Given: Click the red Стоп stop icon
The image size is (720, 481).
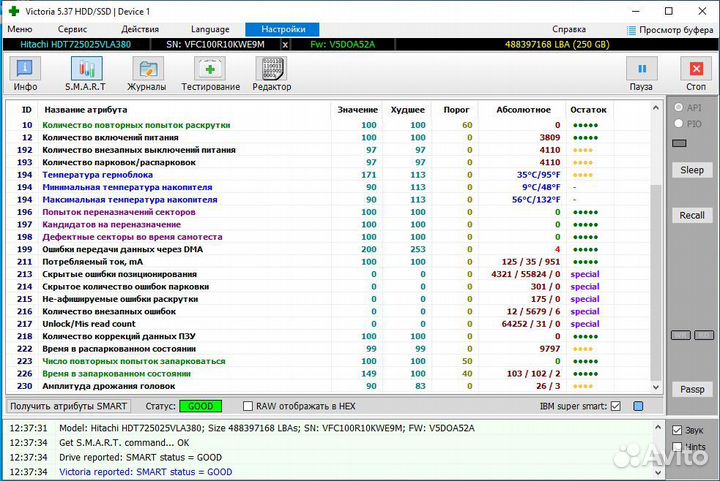Looking at the screenshot, I should click(695, 69).
